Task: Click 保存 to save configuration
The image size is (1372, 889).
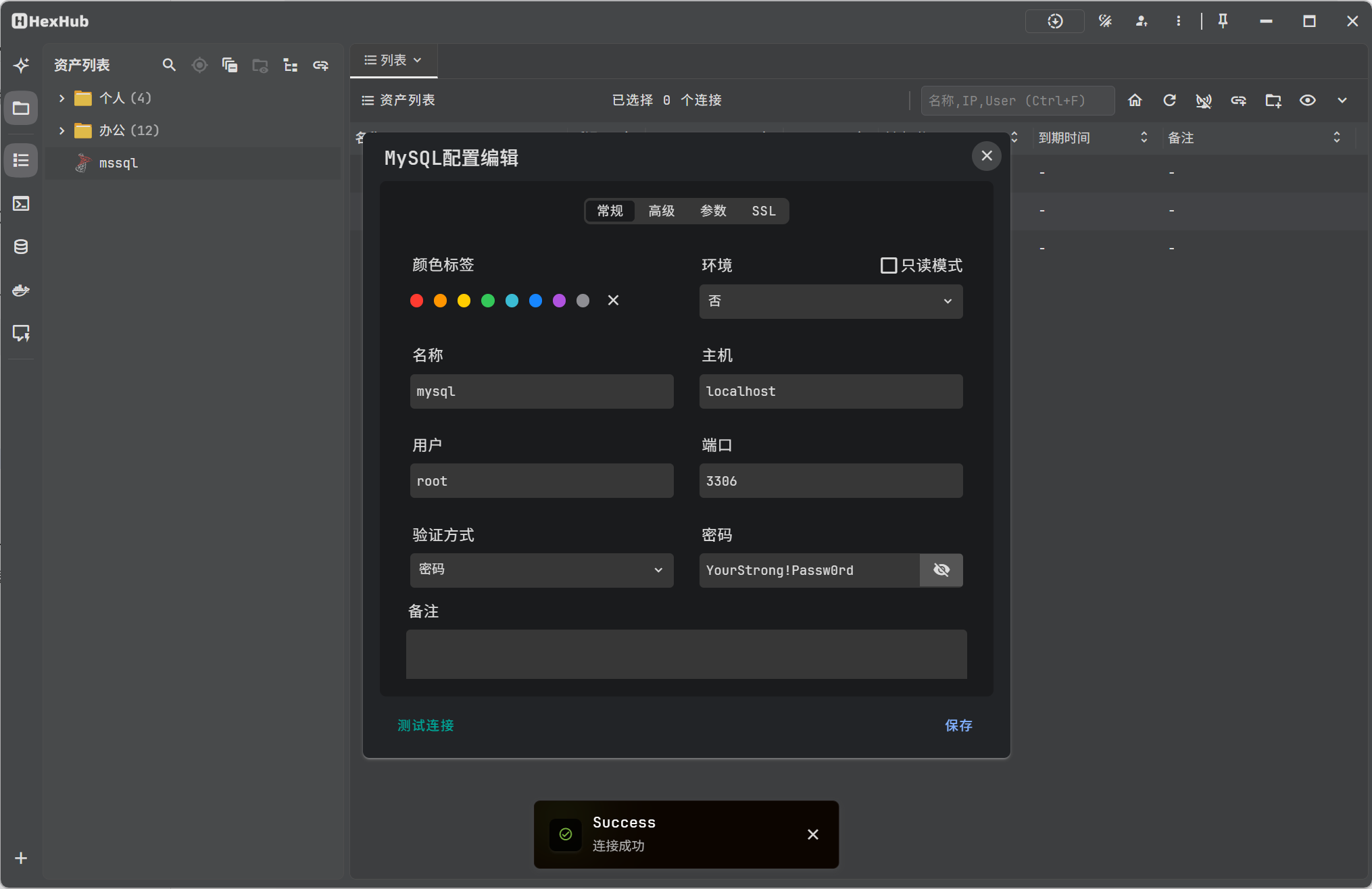Action: pyautogui.click(x=958, y=726)
